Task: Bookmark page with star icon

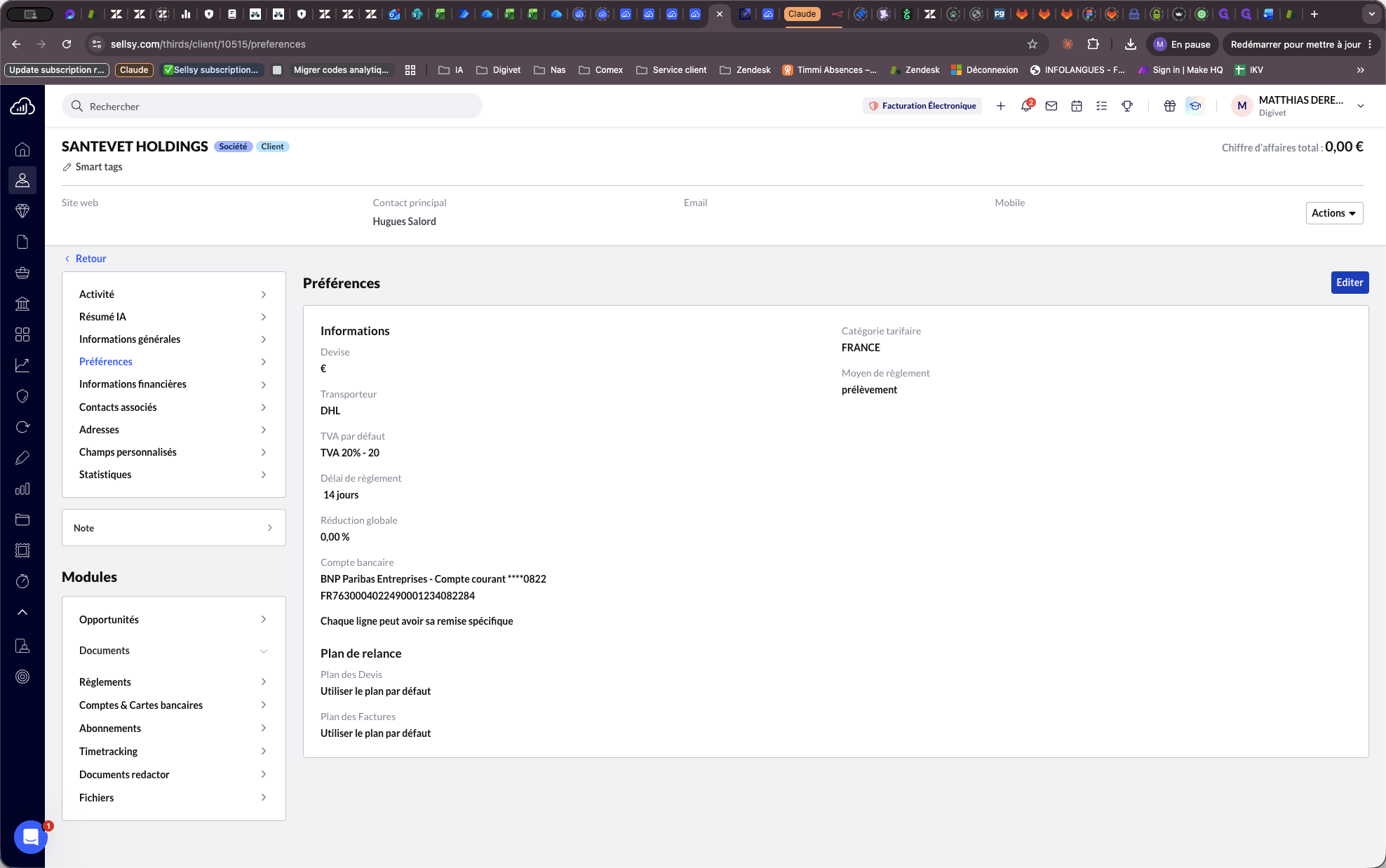Action: point(1032,44)
